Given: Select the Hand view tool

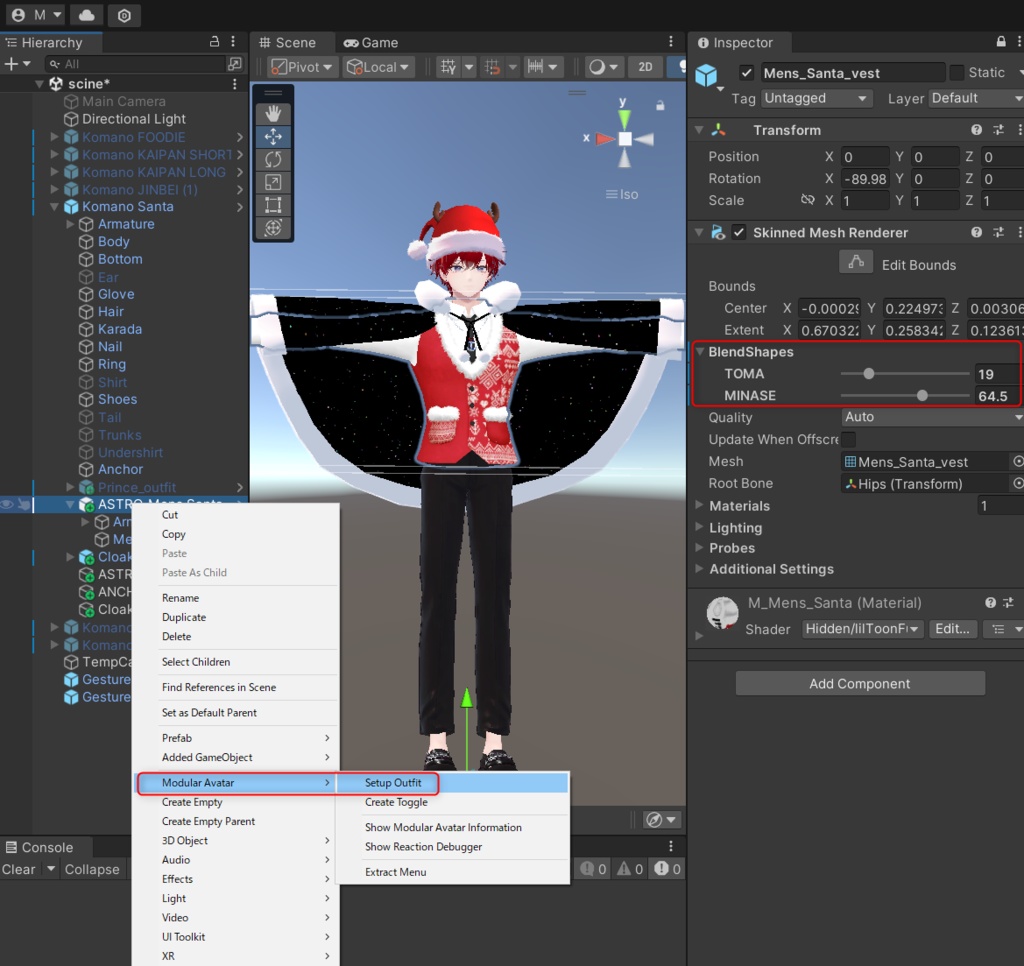Looking at the screenshot, I should (x=273, y=114).
